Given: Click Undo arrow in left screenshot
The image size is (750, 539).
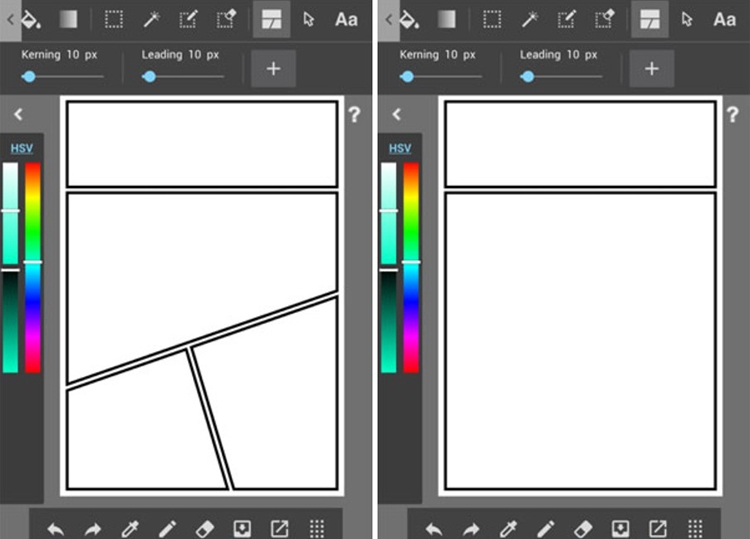Looking at the screenshot, I should [56, 529].
